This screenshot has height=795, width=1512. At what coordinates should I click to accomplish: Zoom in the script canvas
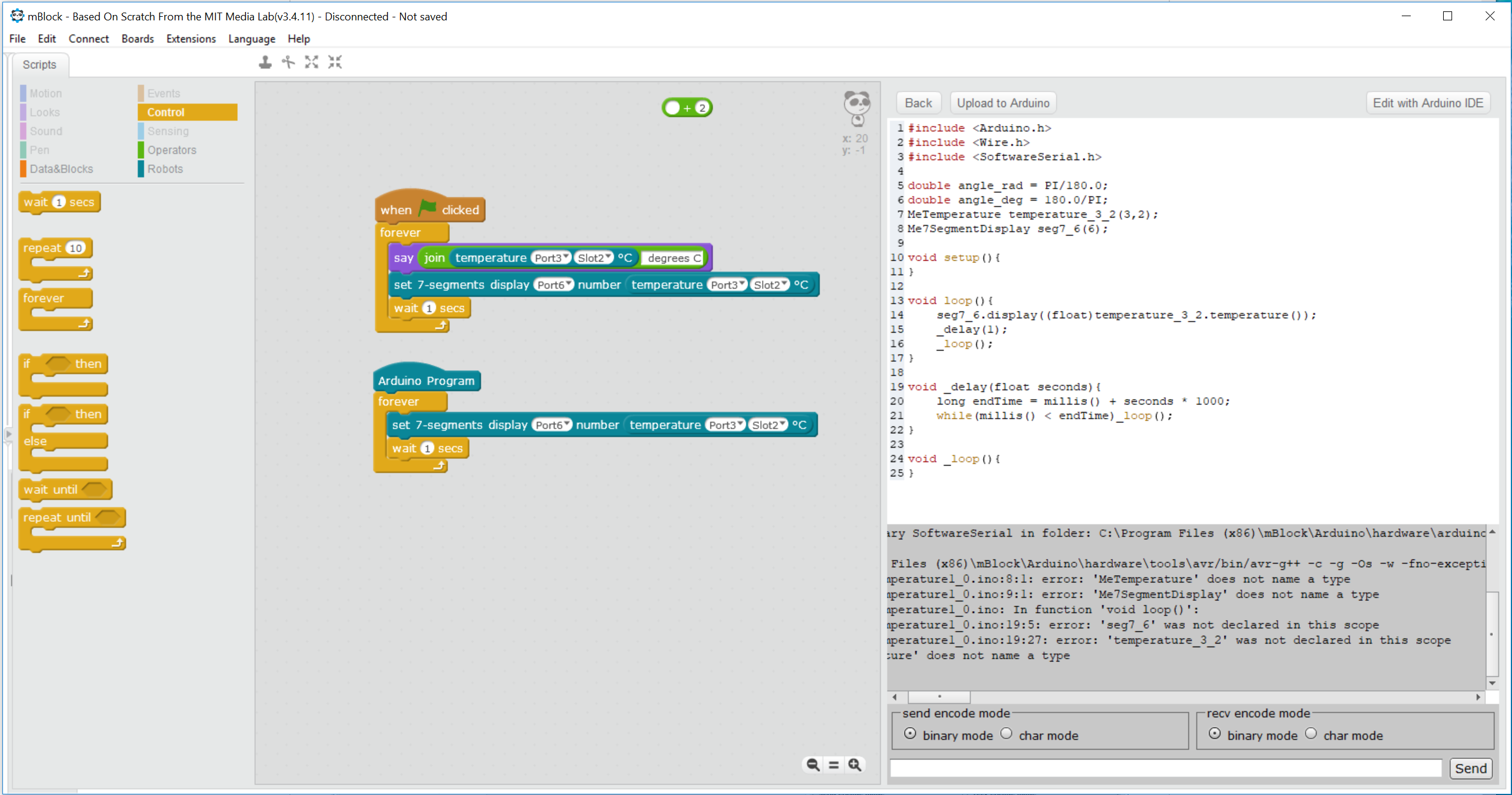(855, 764)
